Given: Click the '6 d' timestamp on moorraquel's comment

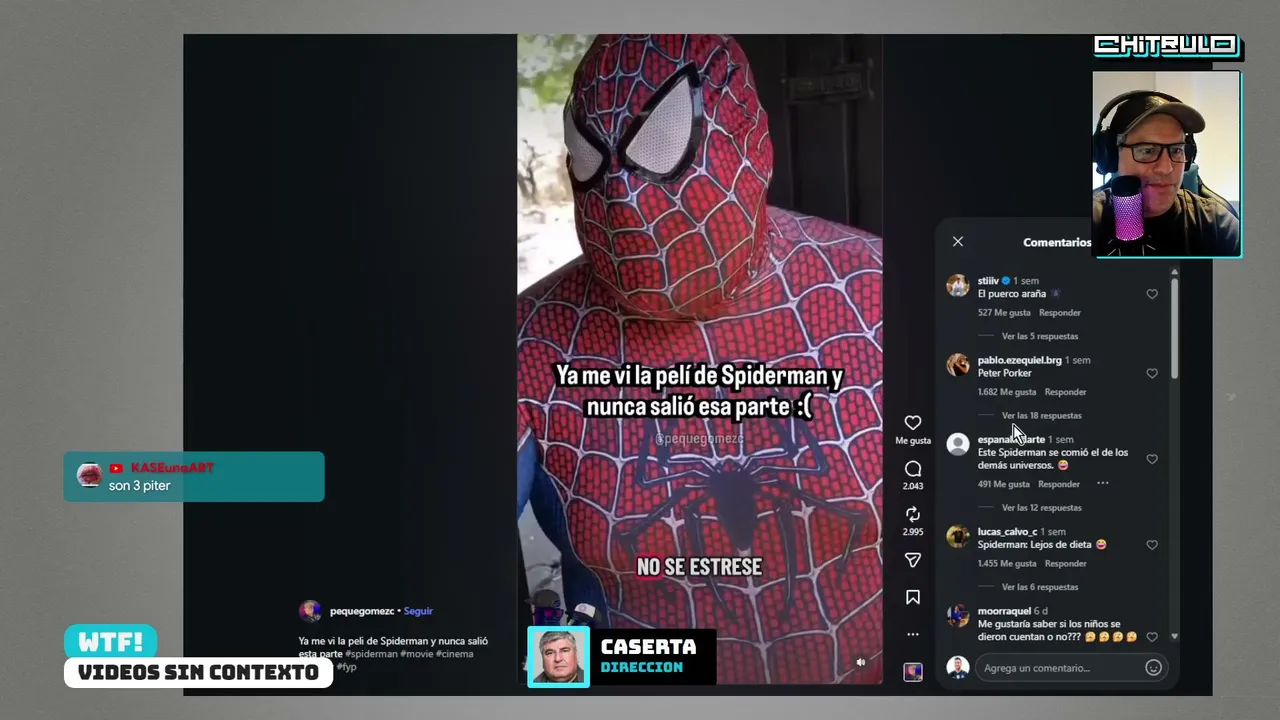Looking at the screenshot, I should (1041, 611).
